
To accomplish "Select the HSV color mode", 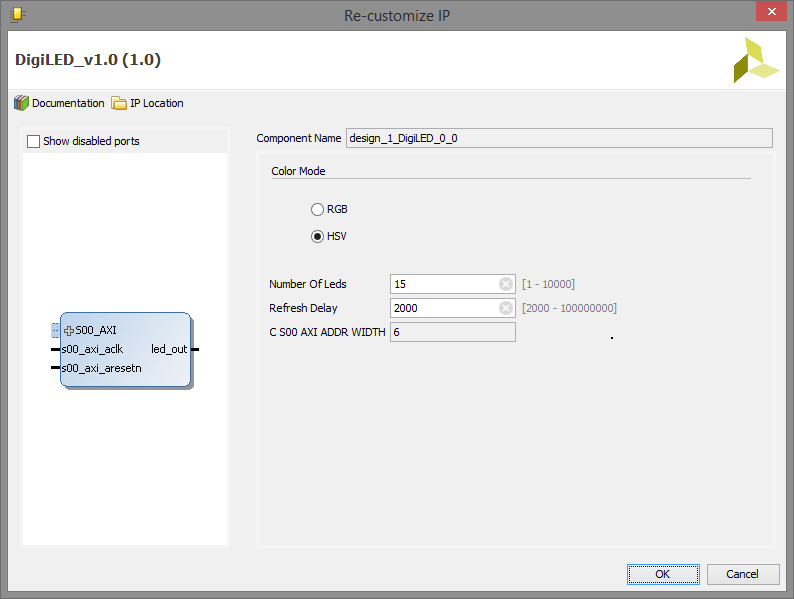I will click(x=317, y=236).
